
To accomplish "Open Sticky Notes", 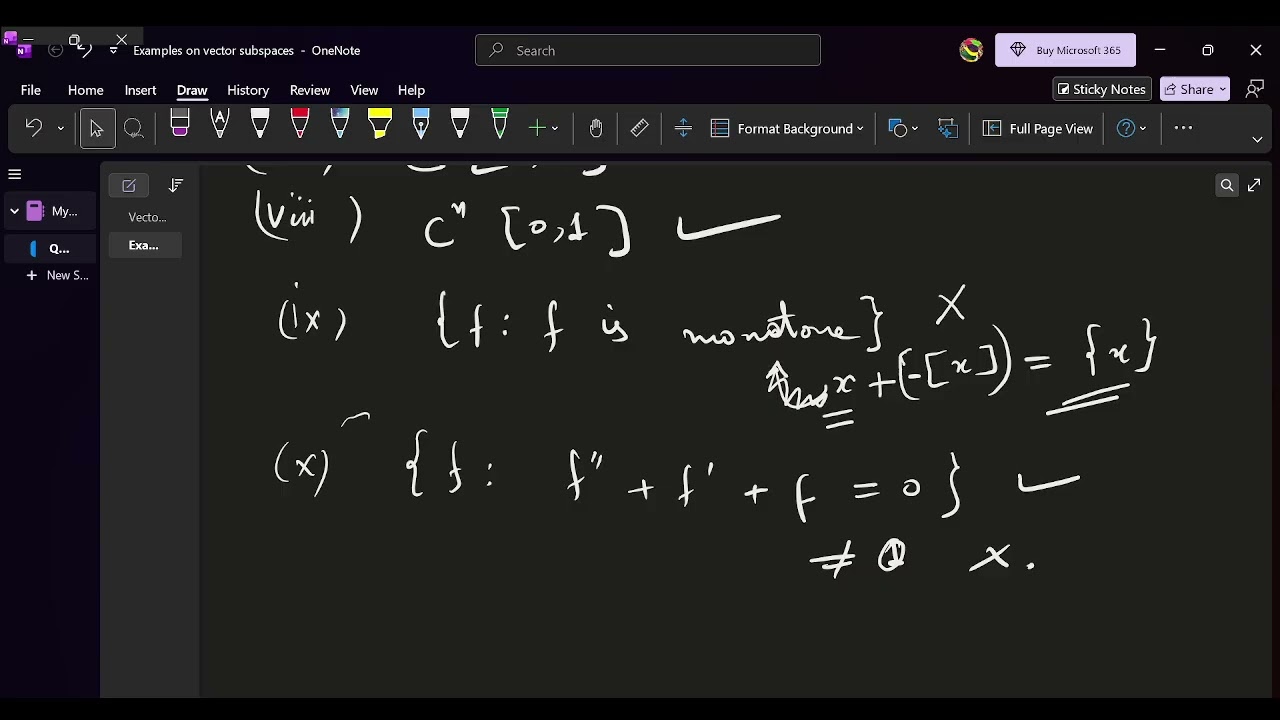I will pyautogui.click(x=1102, y=89).
